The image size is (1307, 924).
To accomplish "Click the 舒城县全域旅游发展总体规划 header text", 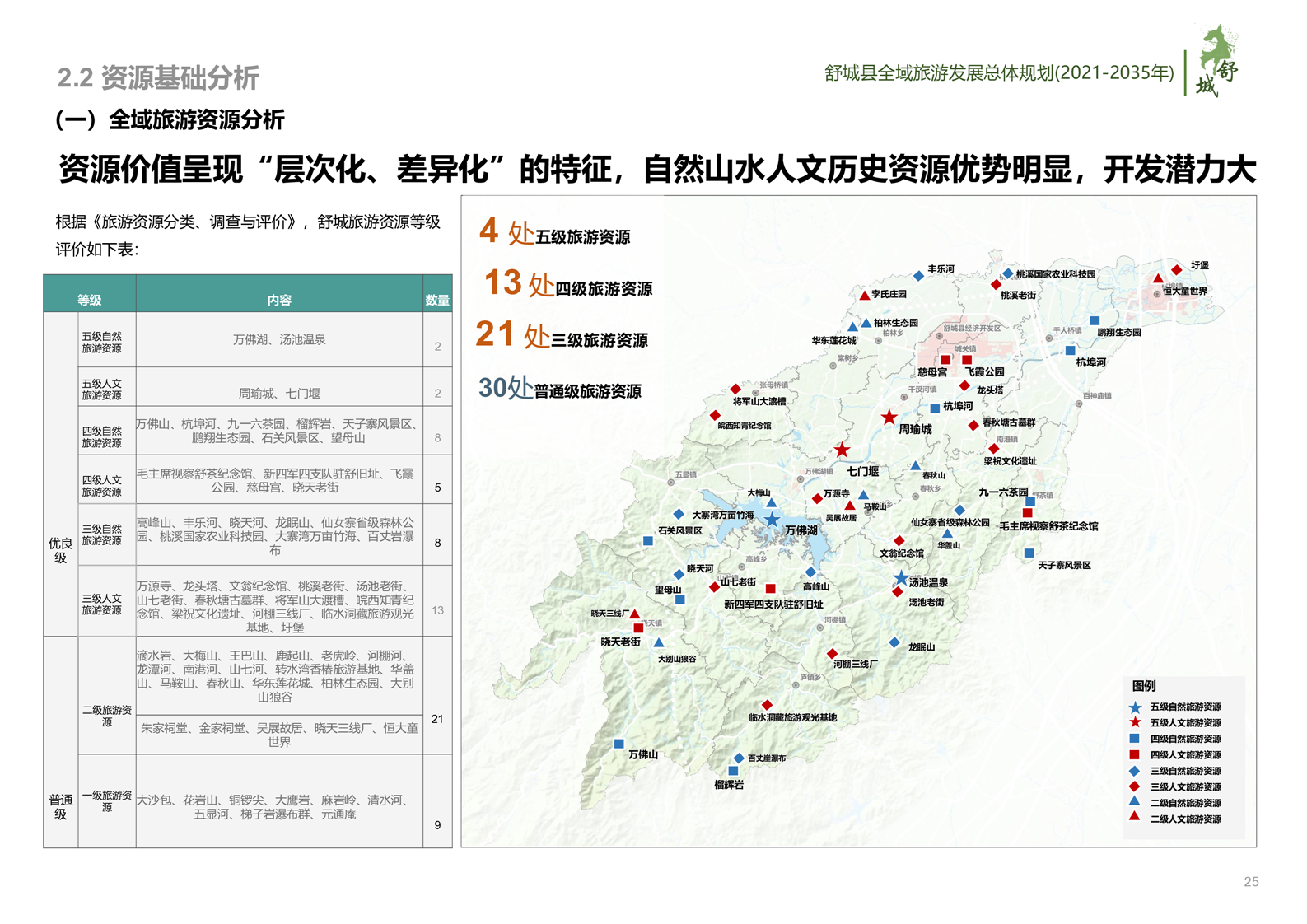I will tap(999, 73).
